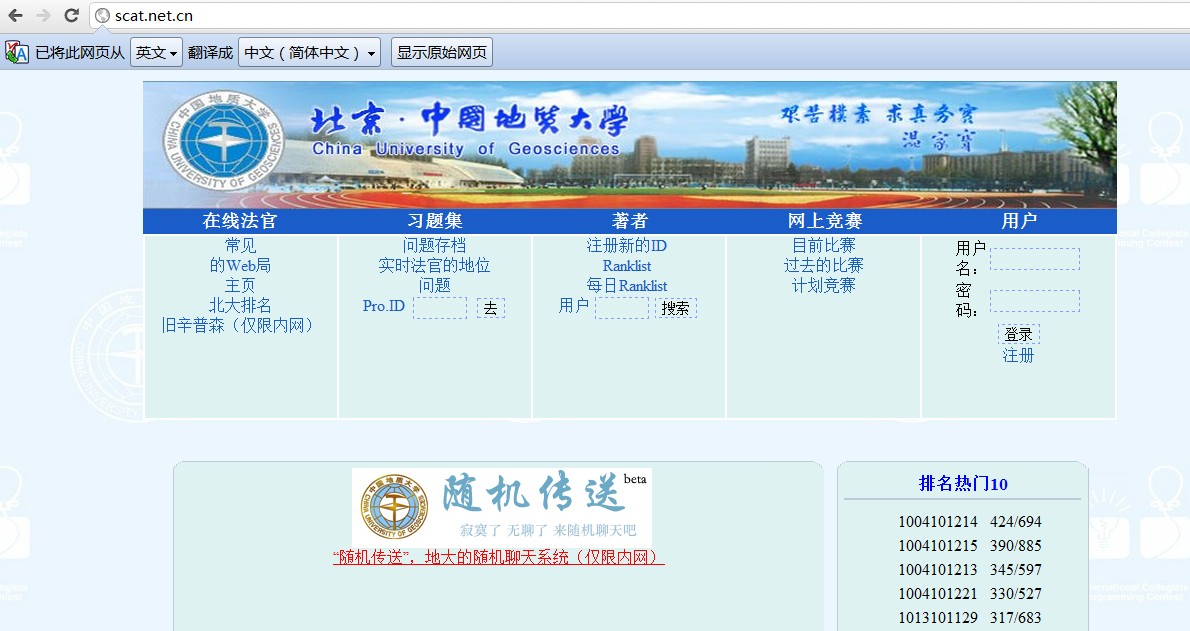1190x631 pixels.
Task: Click the 搜索 button
Action: (x=675, y=308)
